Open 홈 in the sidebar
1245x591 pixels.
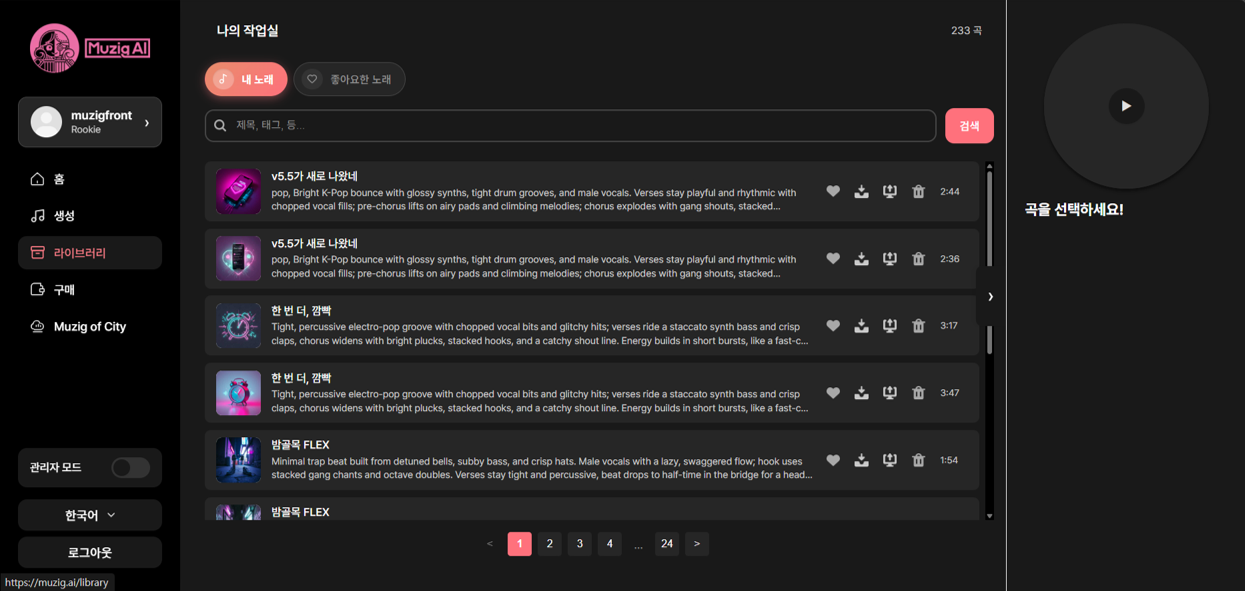click(x=90, y=179)
